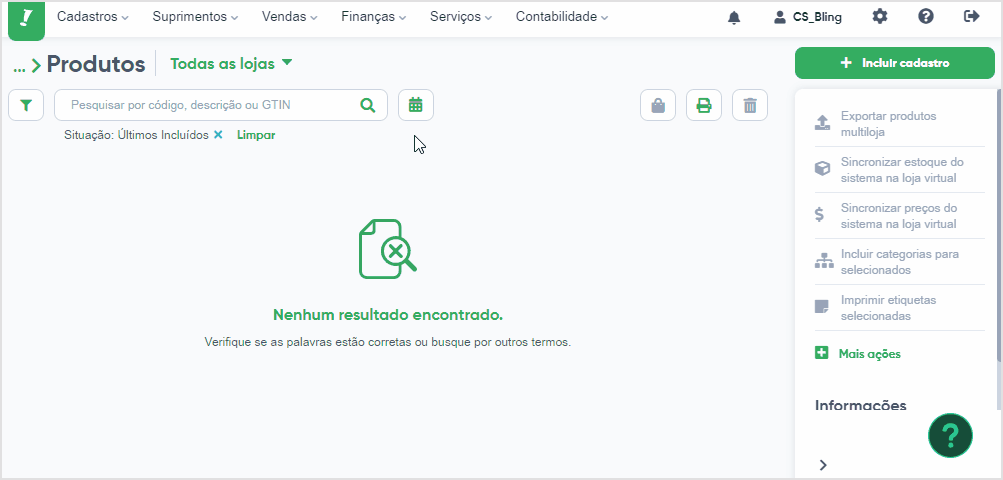Click the CS_Bling username
The width and height of the screenshot is (1003, 480).
click(817, 17)
